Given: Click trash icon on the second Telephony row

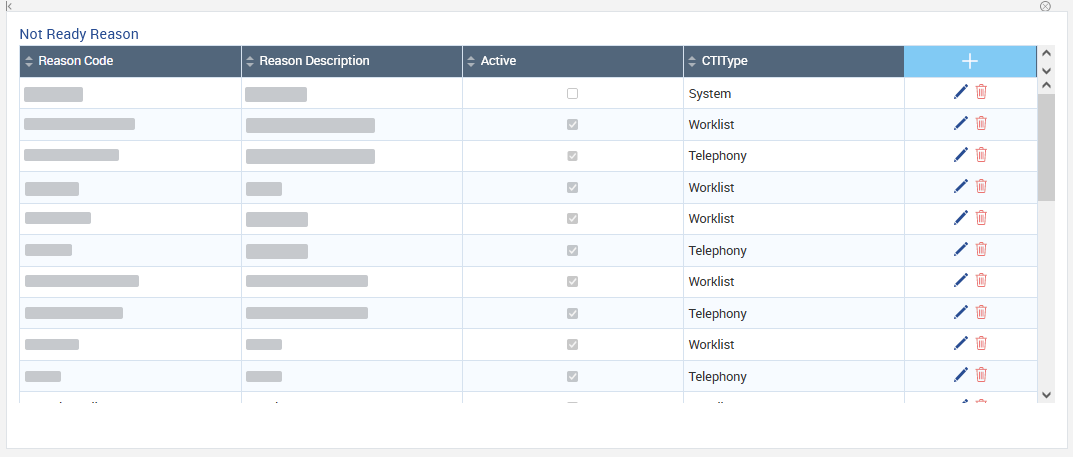Looking at the screenshot, I should [981, 249].
